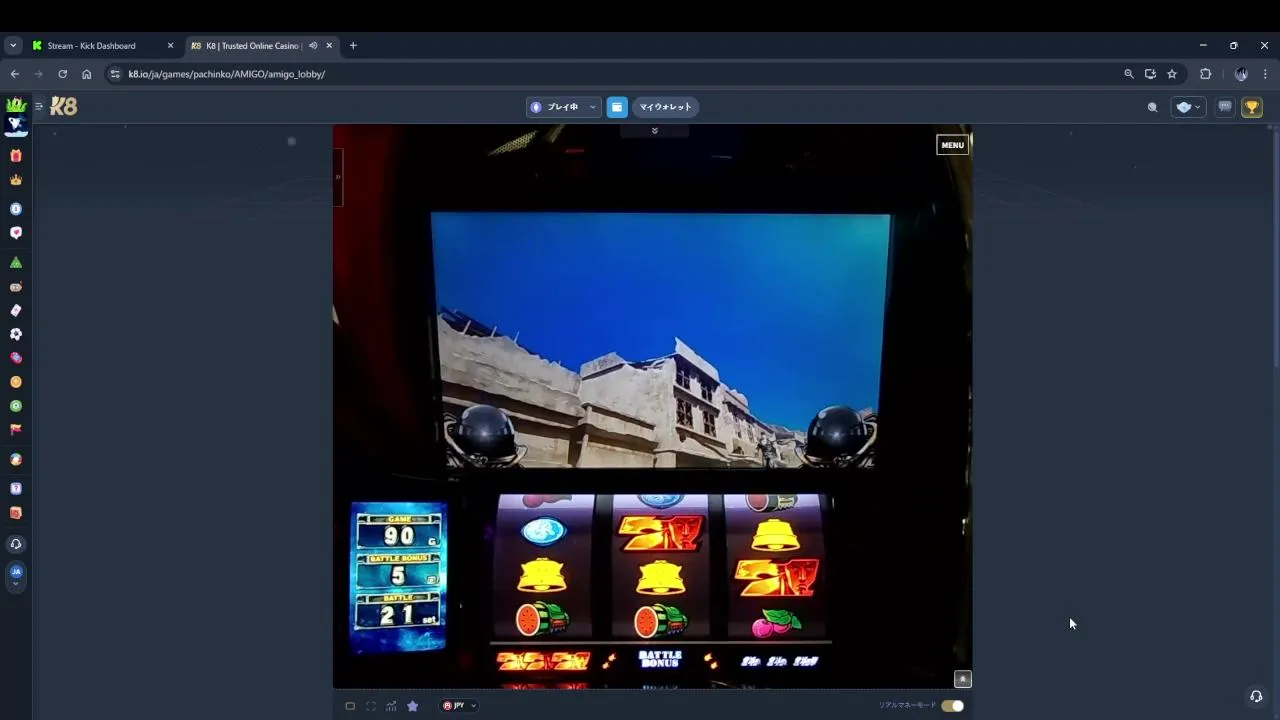This screenshot has height=720, width=1280.
Task: Expand the プレイ中 currency dropdown
Action: click(x=564, y=107)
